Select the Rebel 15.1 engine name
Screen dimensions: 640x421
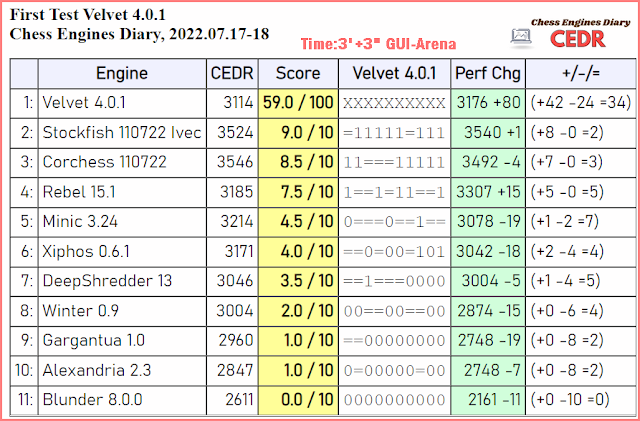(x=79, y=192)
